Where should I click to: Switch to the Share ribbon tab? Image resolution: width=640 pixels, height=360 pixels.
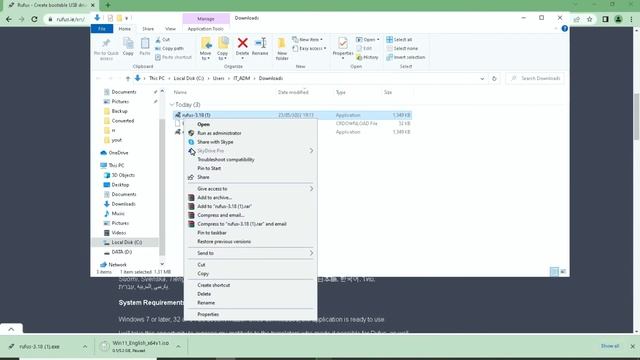click(x=148, y=29)
